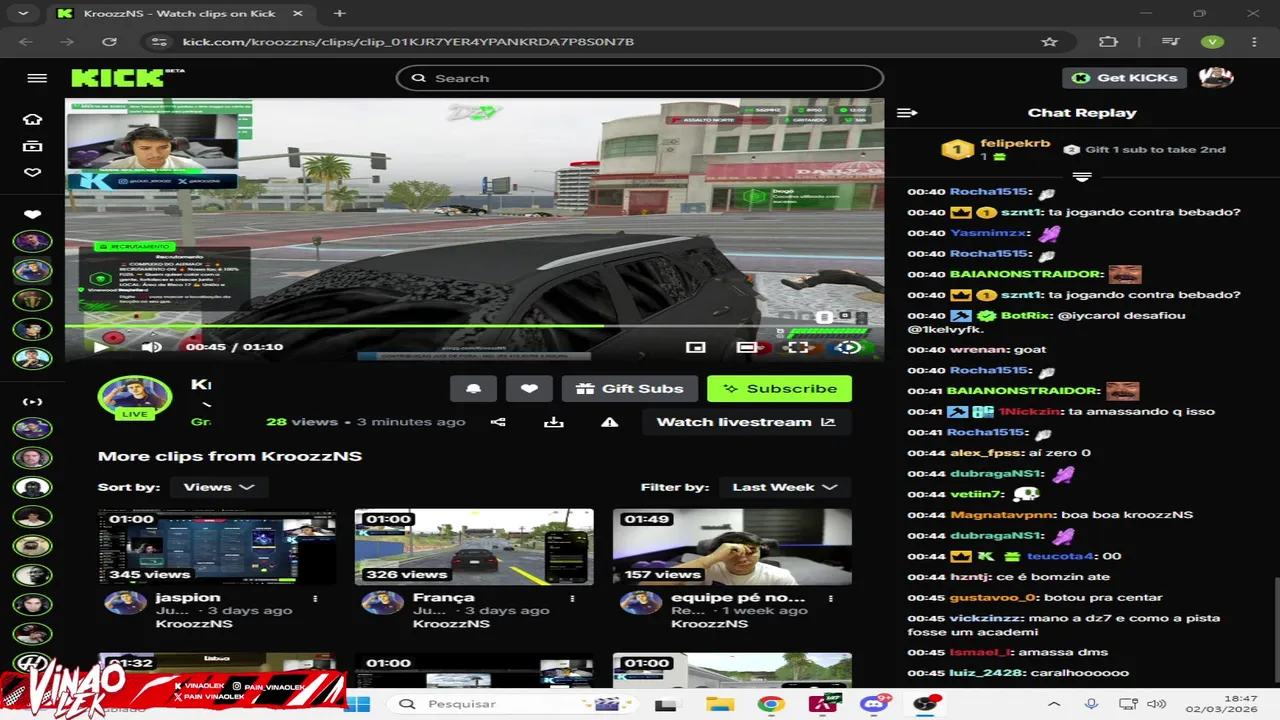1280x720 pixels.
Task: Expand gift leaderboard chevron in chat
Action: [x=1082, y=176]
